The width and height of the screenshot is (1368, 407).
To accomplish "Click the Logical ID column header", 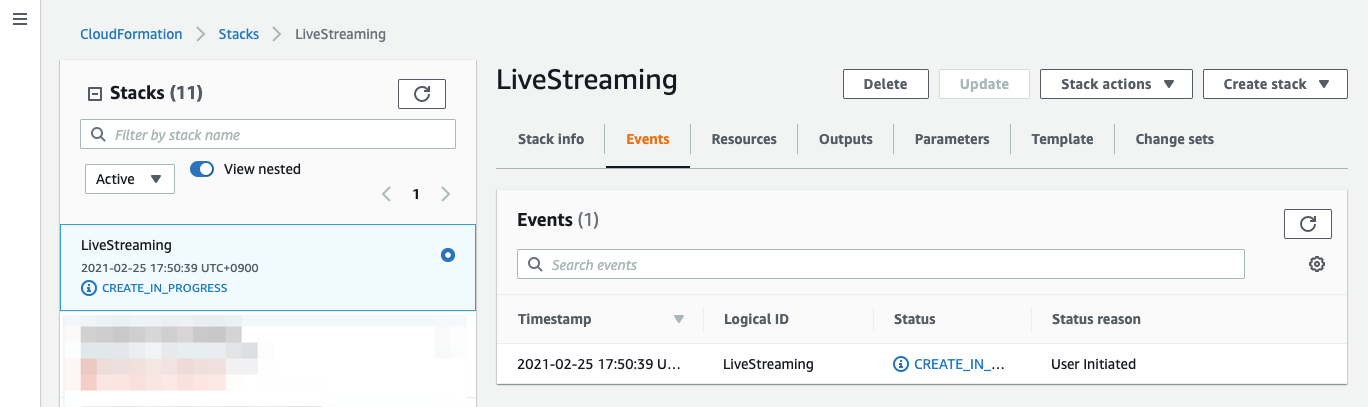I will coord(756,319).
